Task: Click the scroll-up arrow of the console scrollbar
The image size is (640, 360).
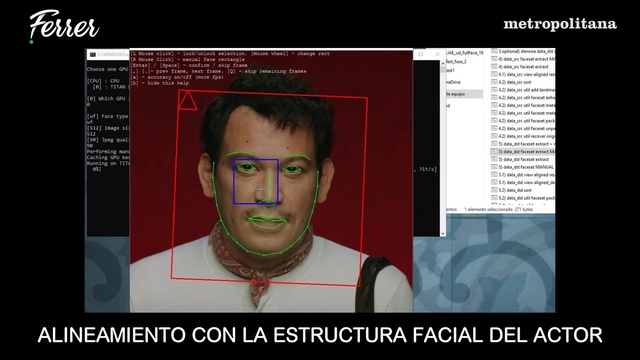Action: pos(443,63)
